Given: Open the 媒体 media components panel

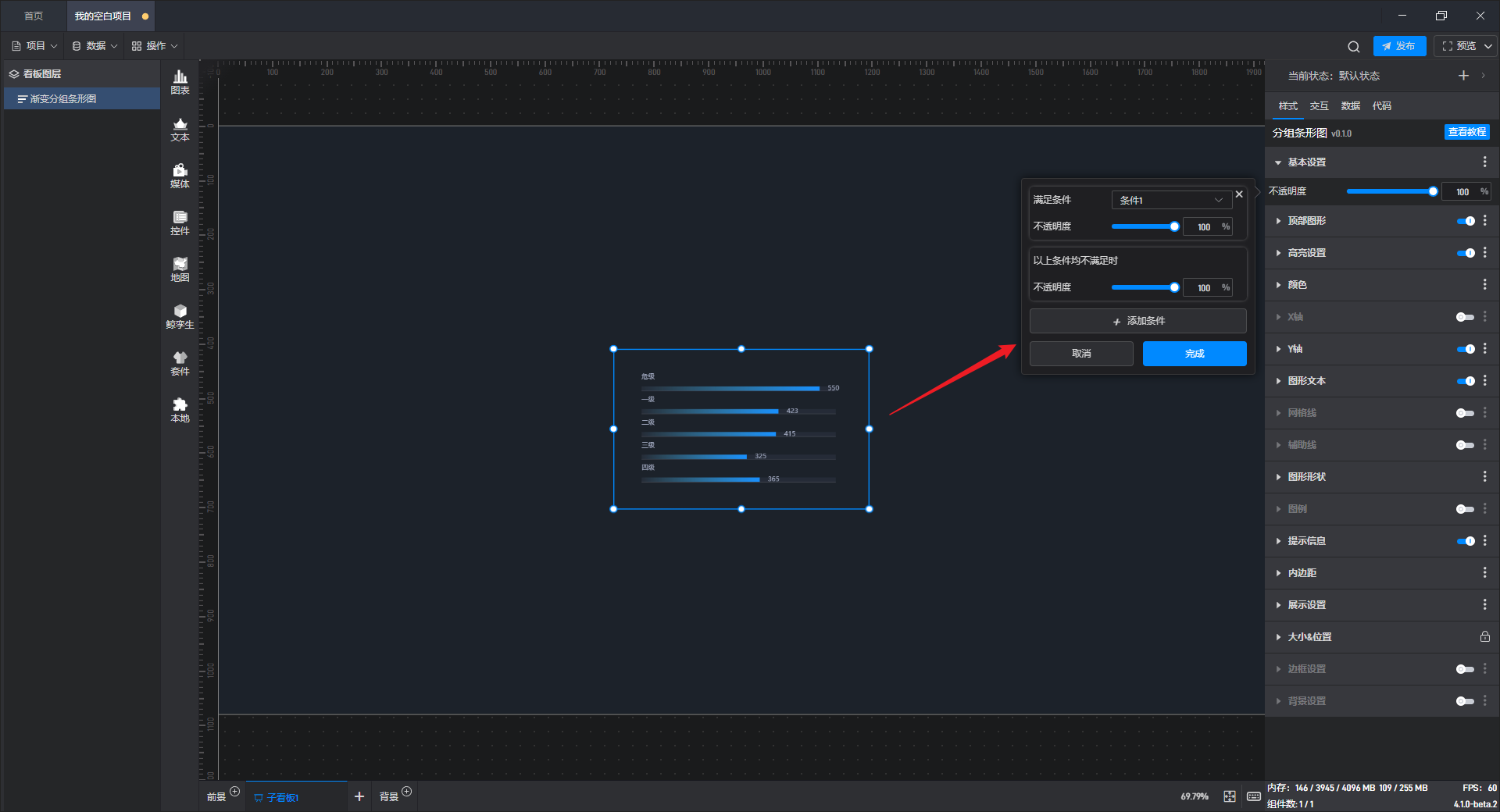Looking at the screenshot, I should point(180,176).
